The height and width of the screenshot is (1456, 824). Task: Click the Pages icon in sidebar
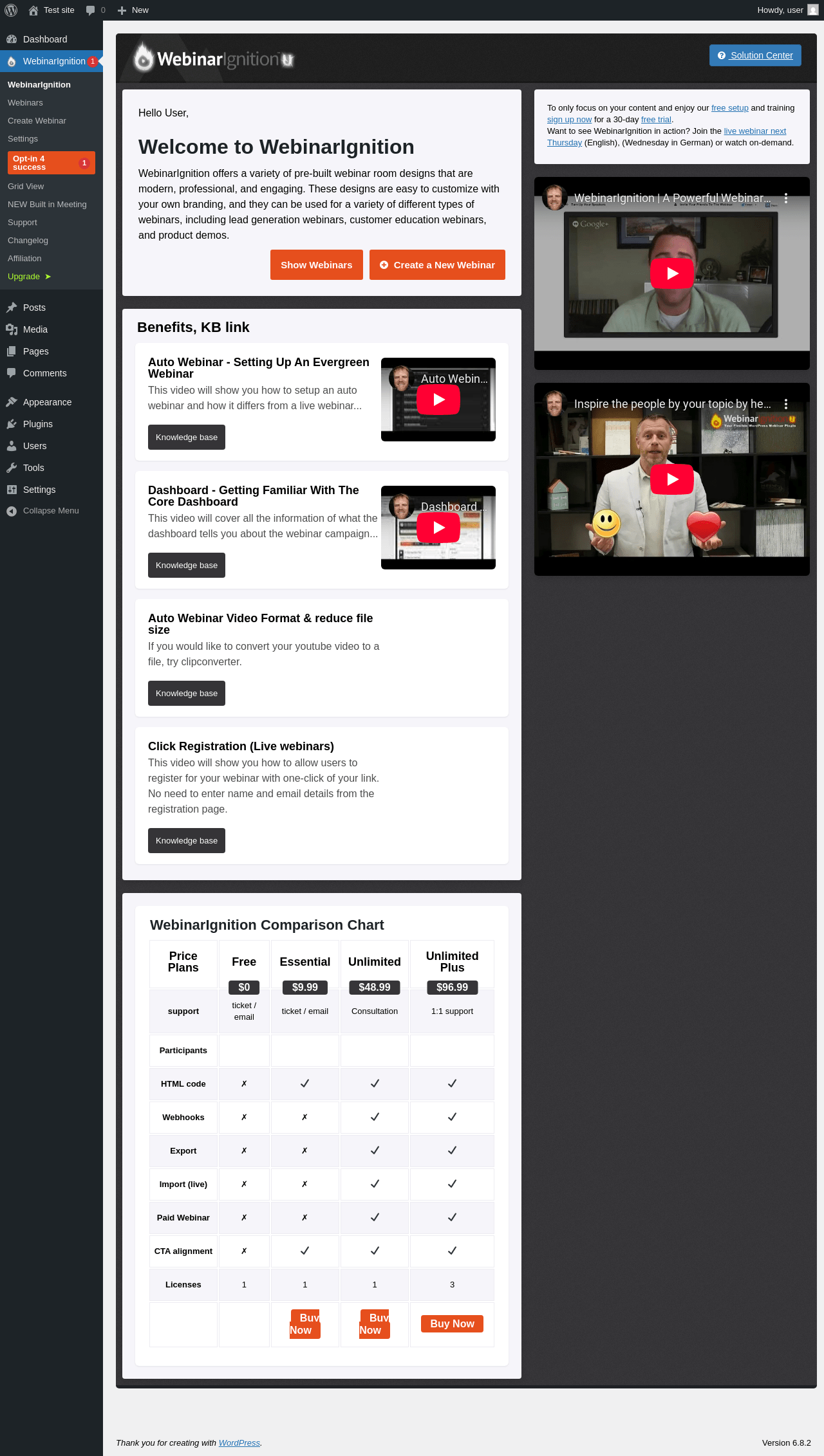[x=12, y=351]
